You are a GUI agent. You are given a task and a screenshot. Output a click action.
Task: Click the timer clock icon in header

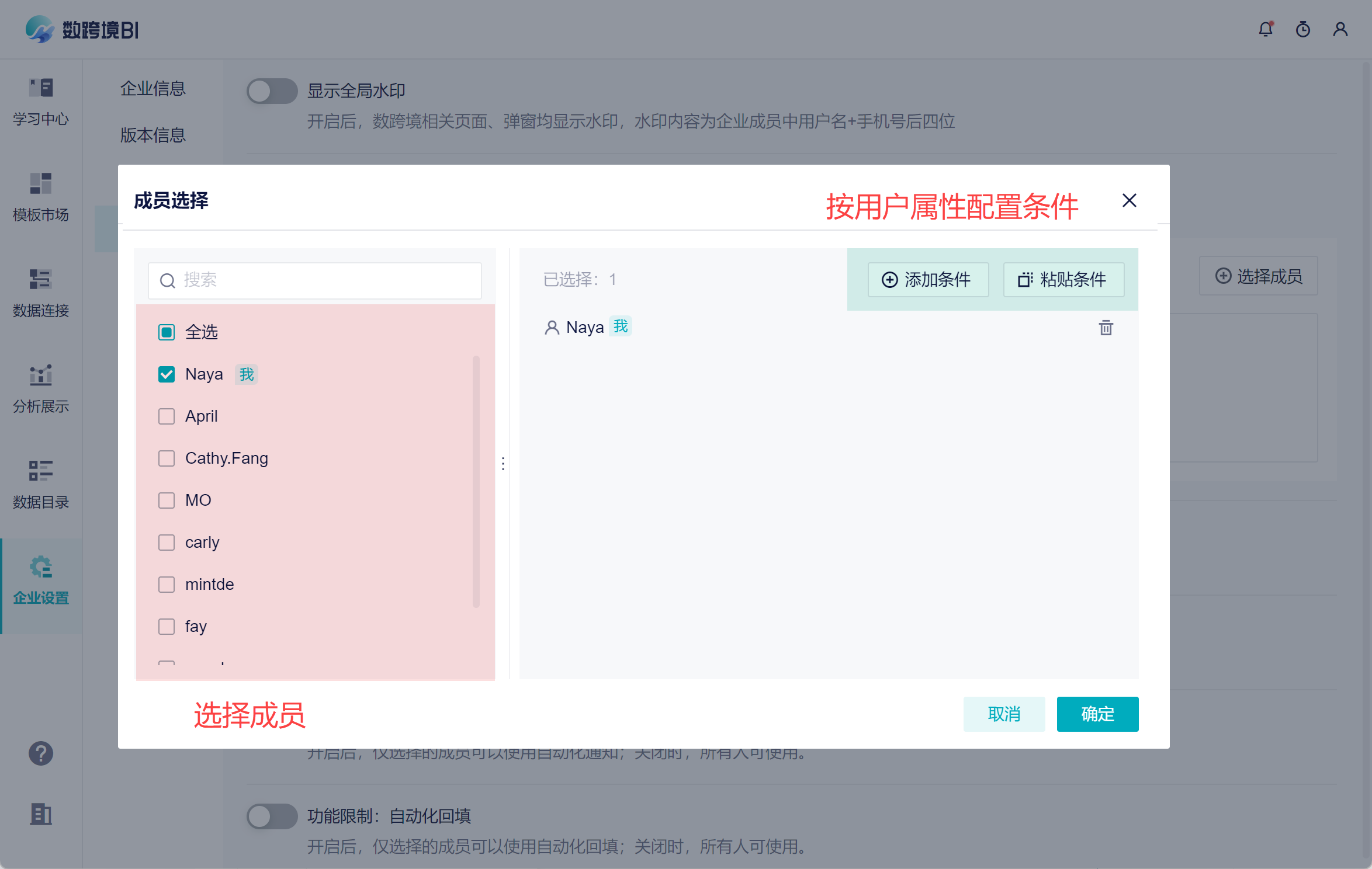click(x=1303, y=29)
